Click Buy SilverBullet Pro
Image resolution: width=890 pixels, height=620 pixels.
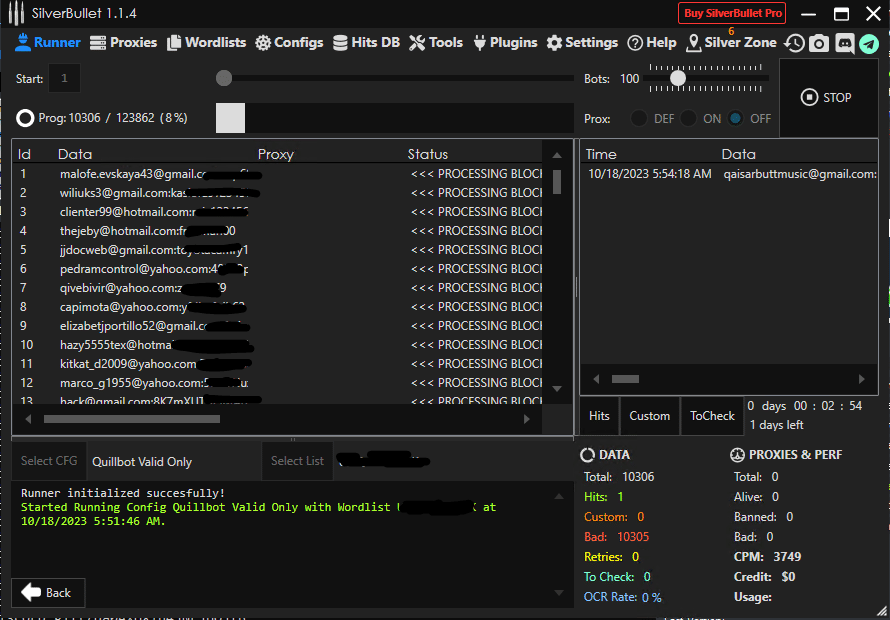point(732,14)
